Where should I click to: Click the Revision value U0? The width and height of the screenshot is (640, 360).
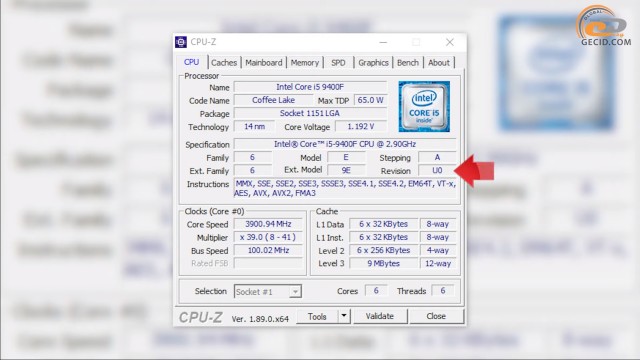pyautogui.click(x=437, y=170)
